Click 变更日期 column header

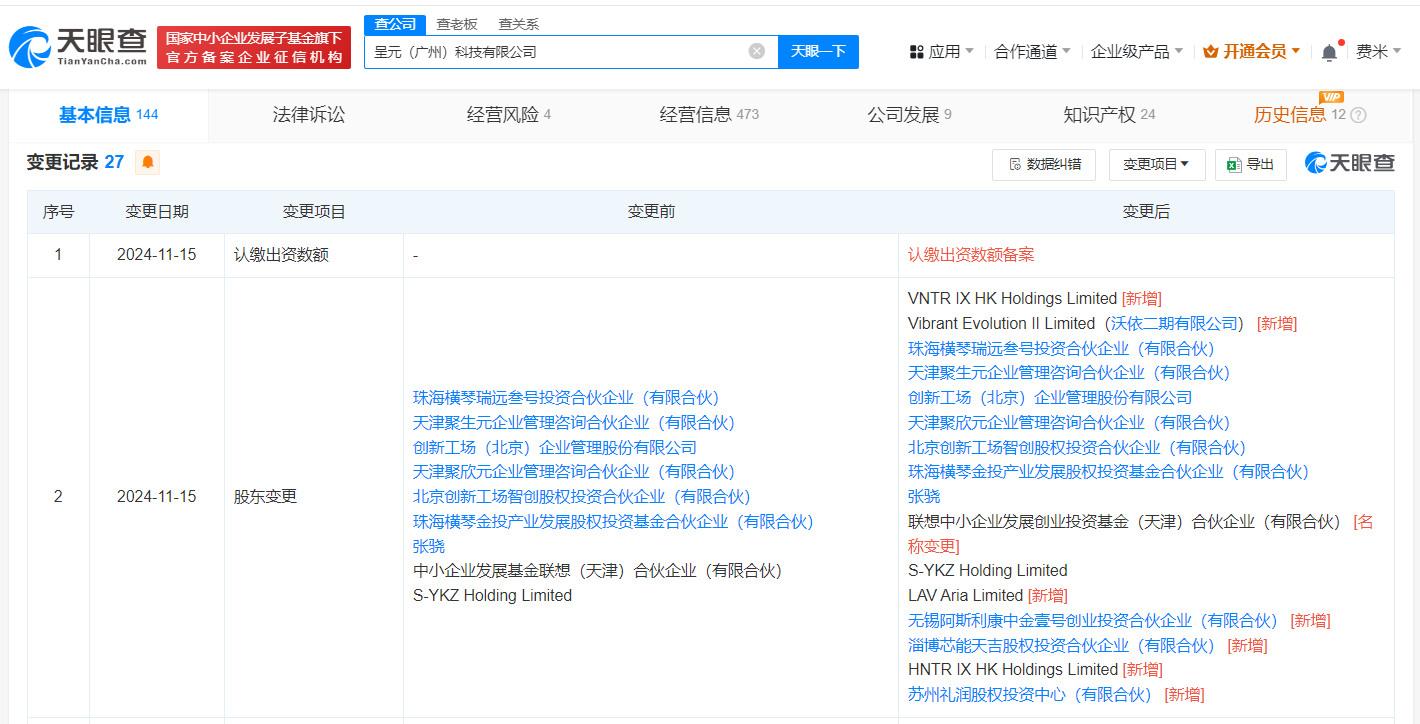click(x=157, y=212)
